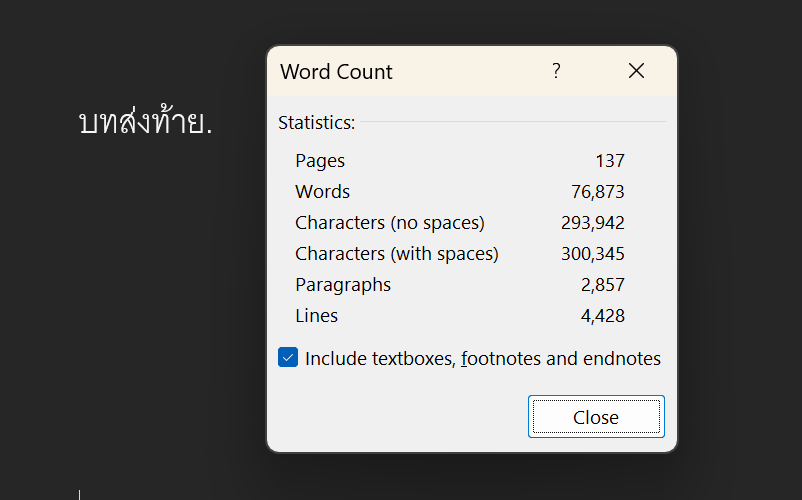This screenshot has height=500, width=802.
Task: Click the paragraph count value 2,857
Action: (x=603, y=285)
